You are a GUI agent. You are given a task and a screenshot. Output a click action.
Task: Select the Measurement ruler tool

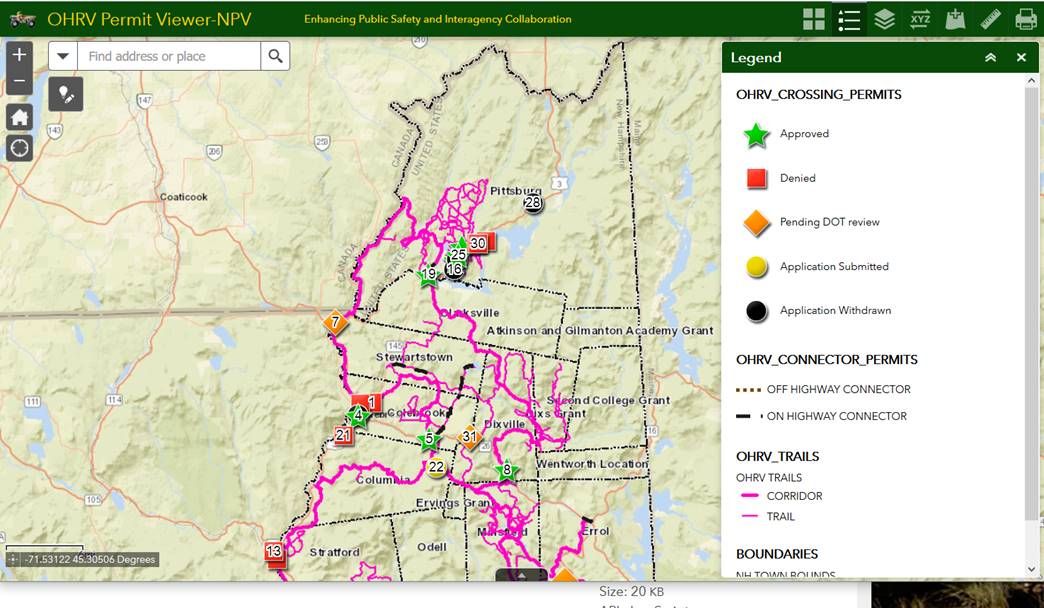(990, 19)
